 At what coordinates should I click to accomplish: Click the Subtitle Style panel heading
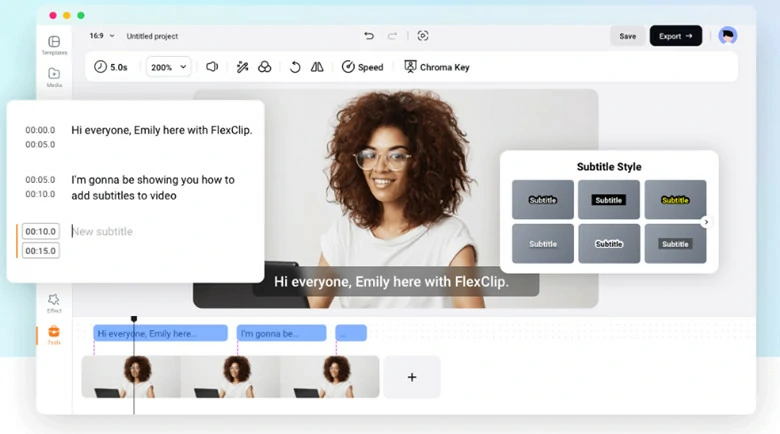click(x=609, y=167)
